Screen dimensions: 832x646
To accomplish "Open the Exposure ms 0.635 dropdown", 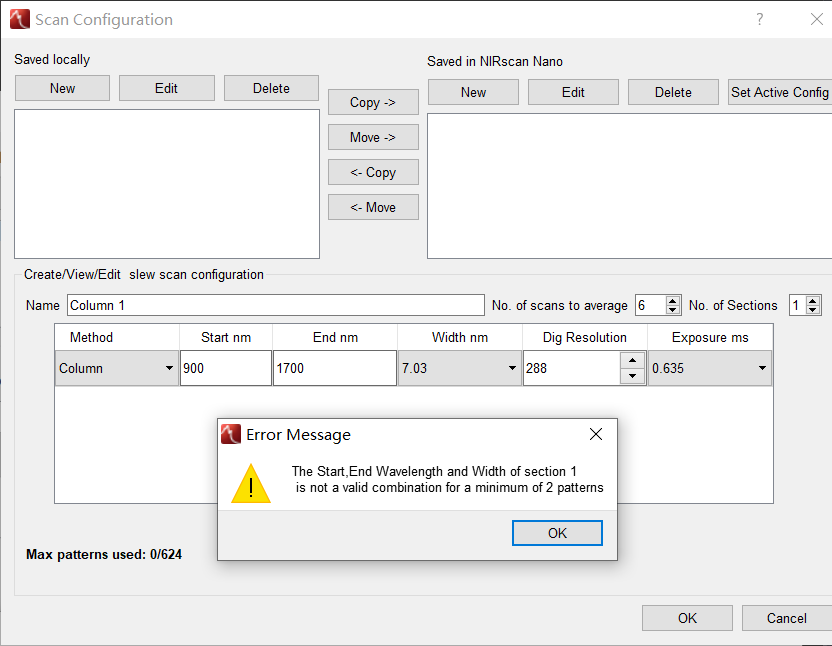I will pyautogui.click(x=762, y=369).
